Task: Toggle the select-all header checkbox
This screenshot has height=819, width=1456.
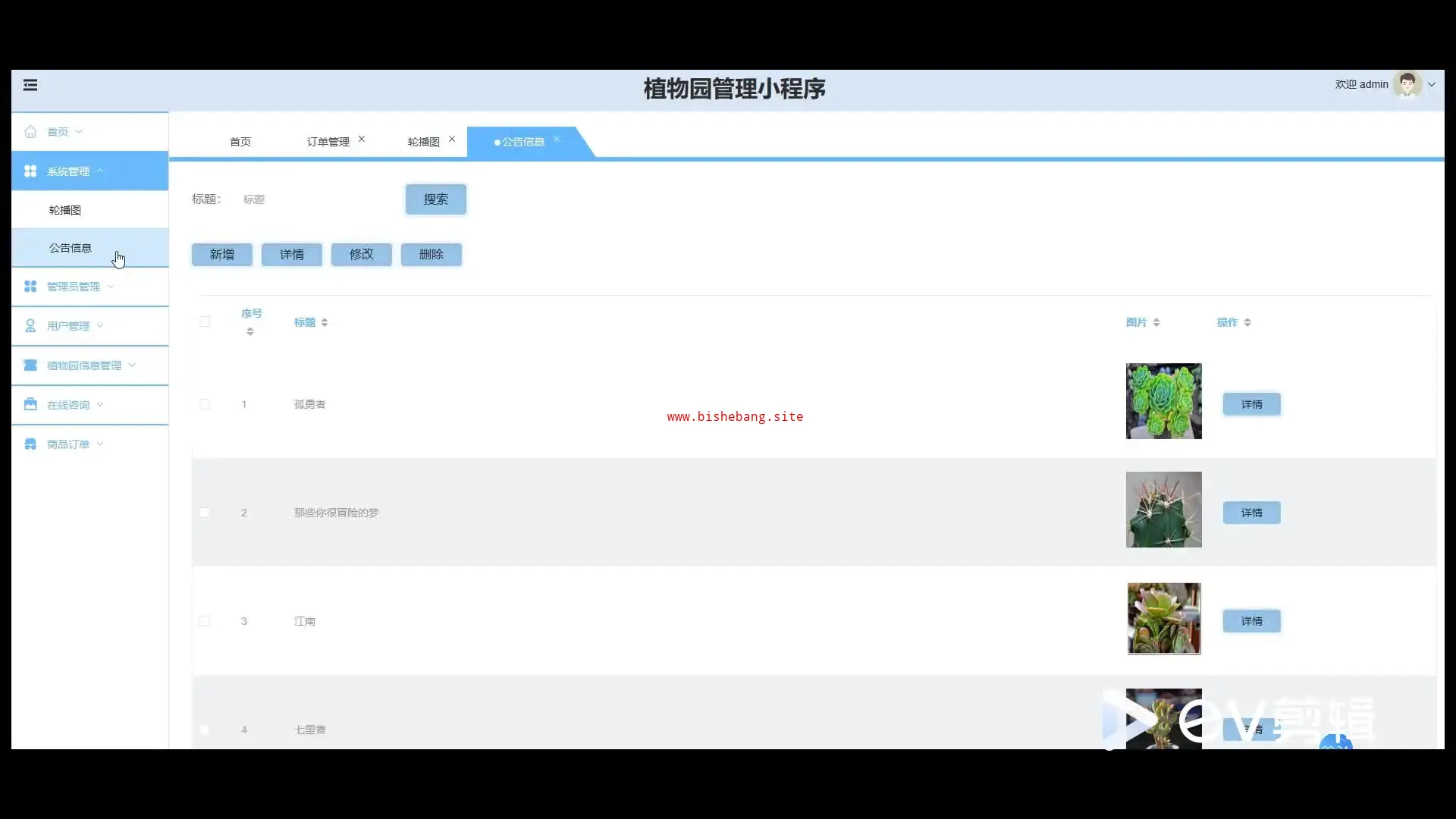Action: 205,322
